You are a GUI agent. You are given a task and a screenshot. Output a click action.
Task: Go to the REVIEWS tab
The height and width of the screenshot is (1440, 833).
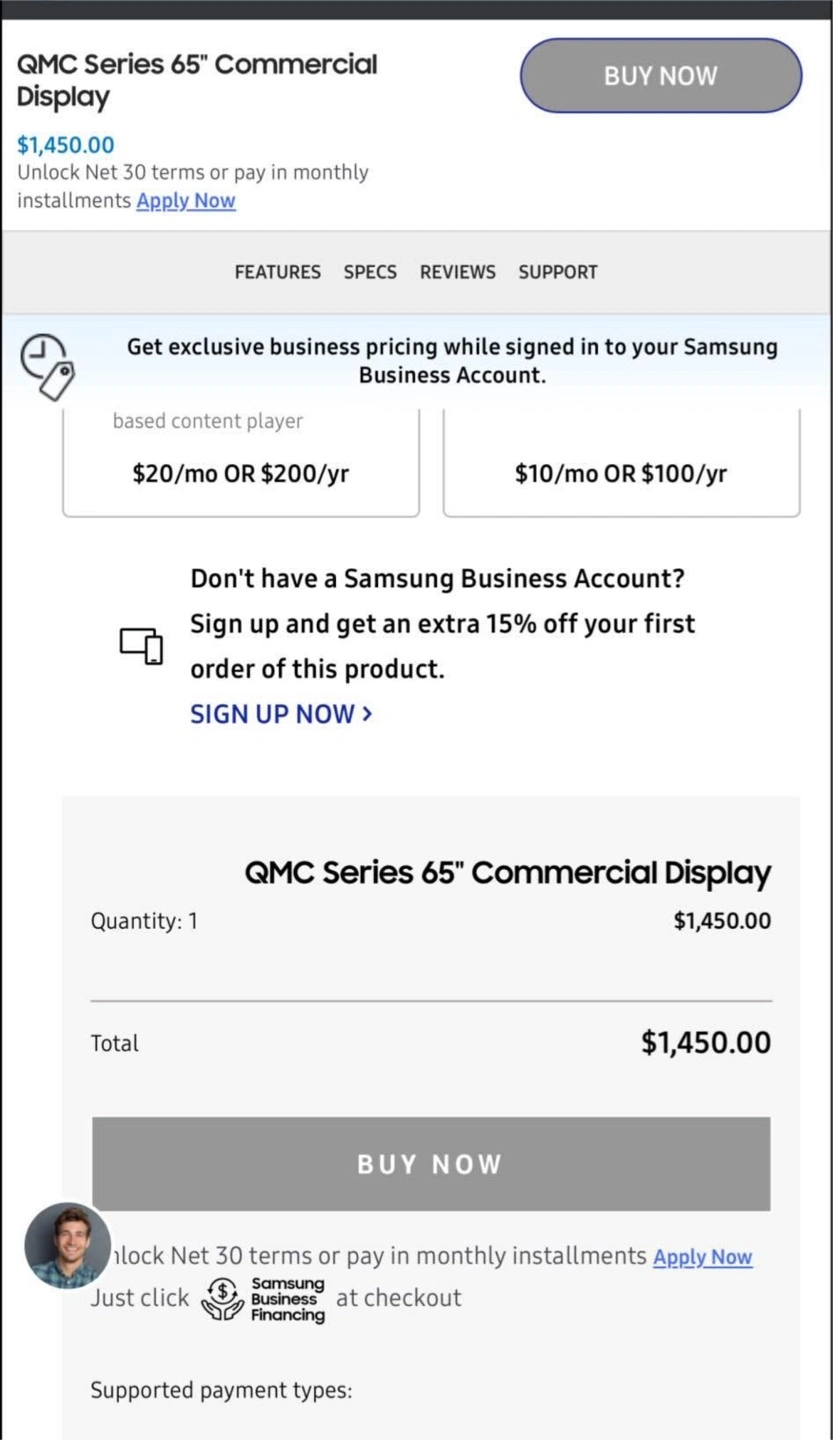[x=457, y=272]
